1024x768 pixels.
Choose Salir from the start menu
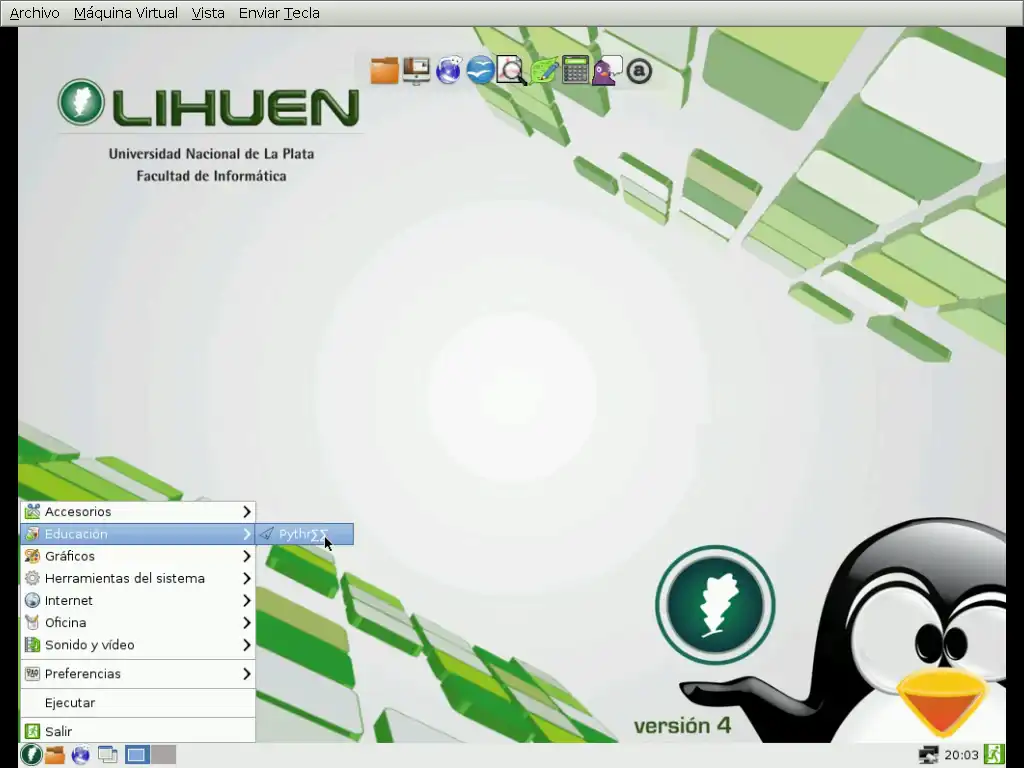[x=138, y=731]
